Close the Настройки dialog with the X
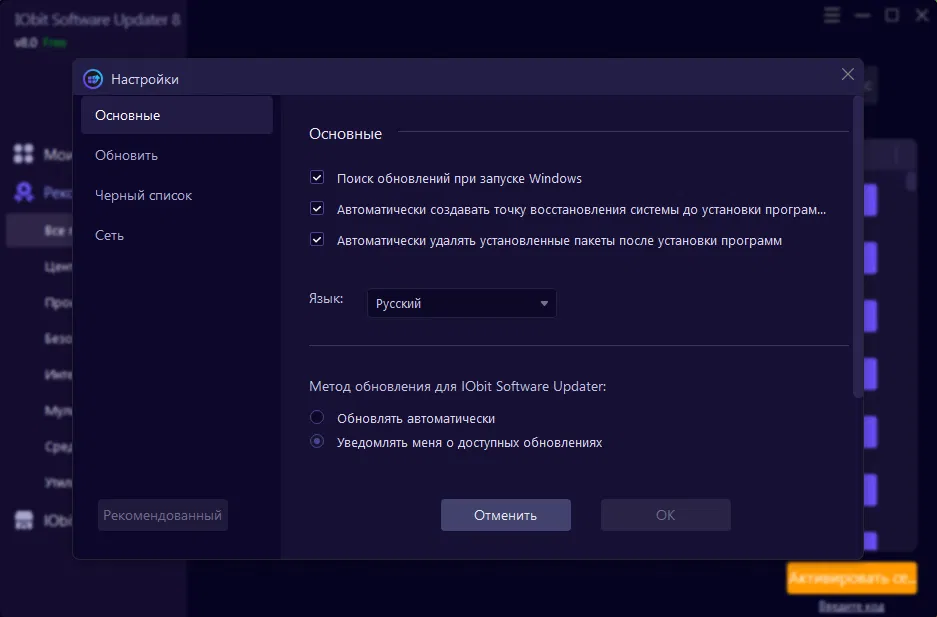 (x=847, y=74)
